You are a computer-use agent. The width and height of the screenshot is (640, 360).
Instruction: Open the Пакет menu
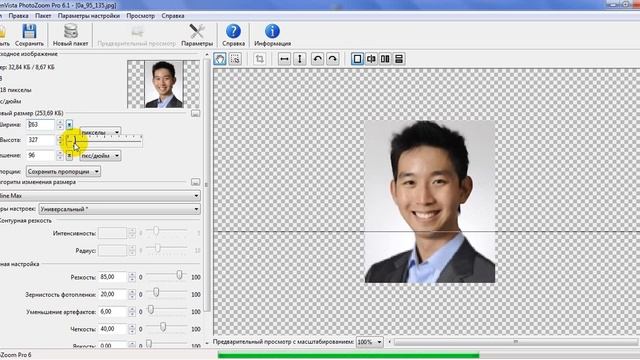pos(43,16)
